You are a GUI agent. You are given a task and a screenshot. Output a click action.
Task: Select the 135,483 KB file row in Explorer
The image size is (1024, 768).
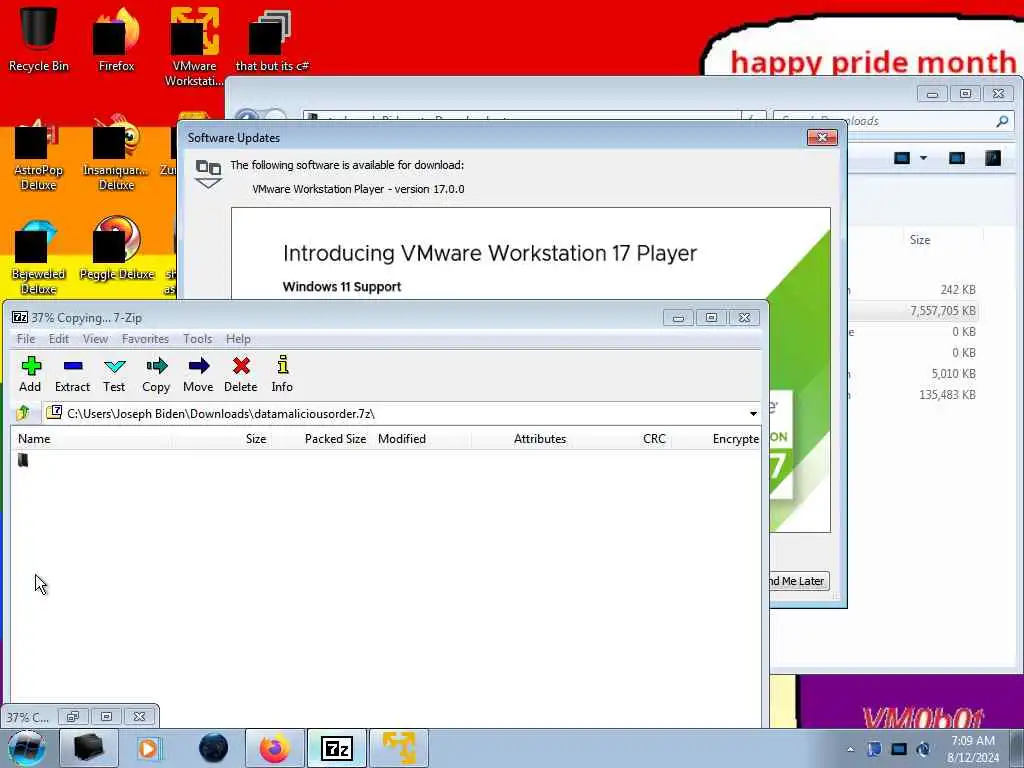(914, 394)
